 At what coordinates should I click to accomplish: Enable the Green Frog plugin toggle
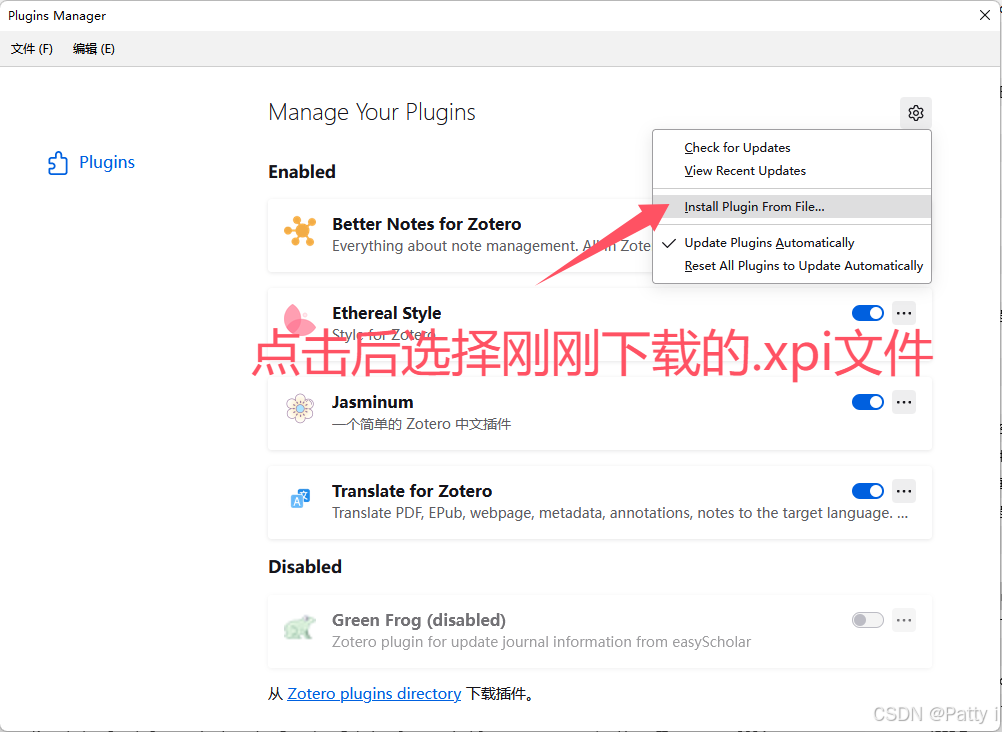pyautogui.click(x=868, y=620)
